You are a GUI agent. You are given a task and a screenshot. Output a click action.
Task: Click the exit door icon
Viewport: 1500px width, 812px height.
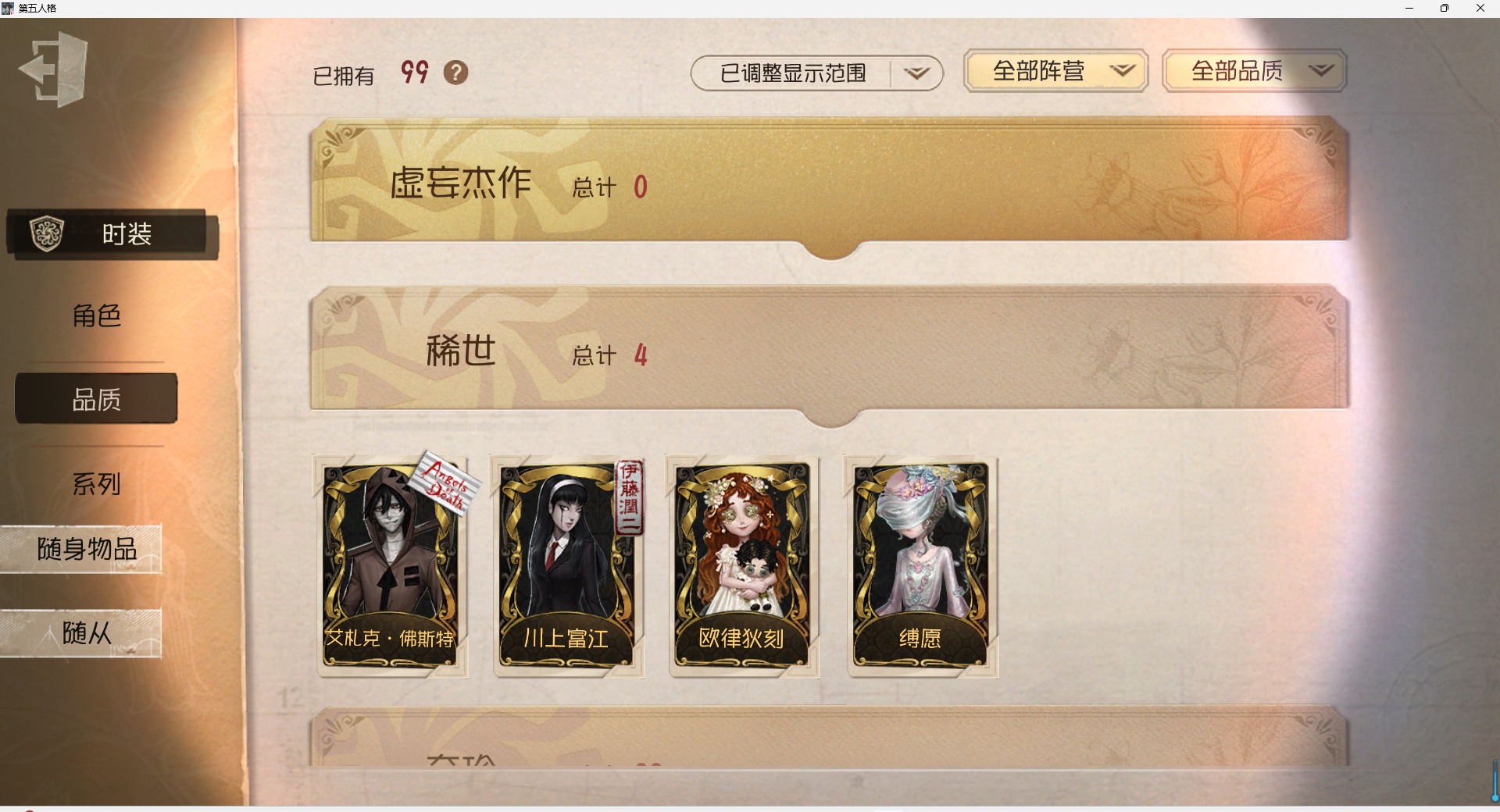click(53, 69)
